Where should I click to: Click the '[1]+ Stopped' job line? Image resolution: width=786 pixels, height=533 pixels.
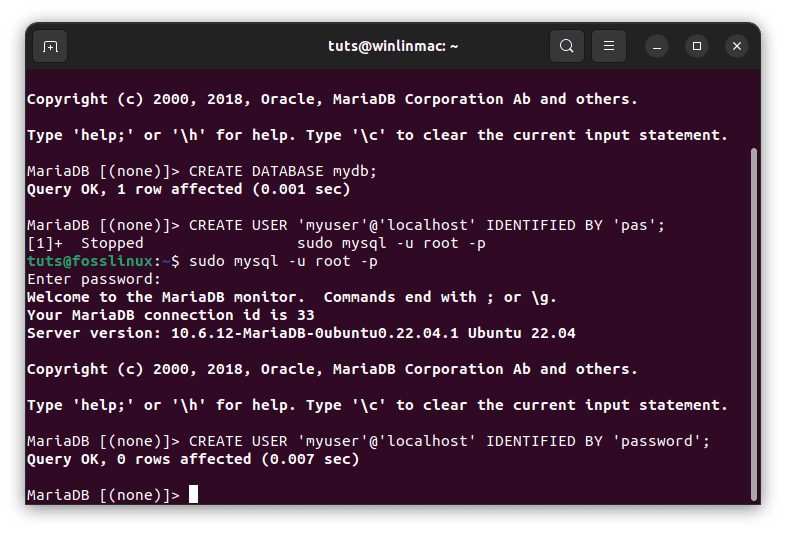pyautogui.click(x=256, y=243)
